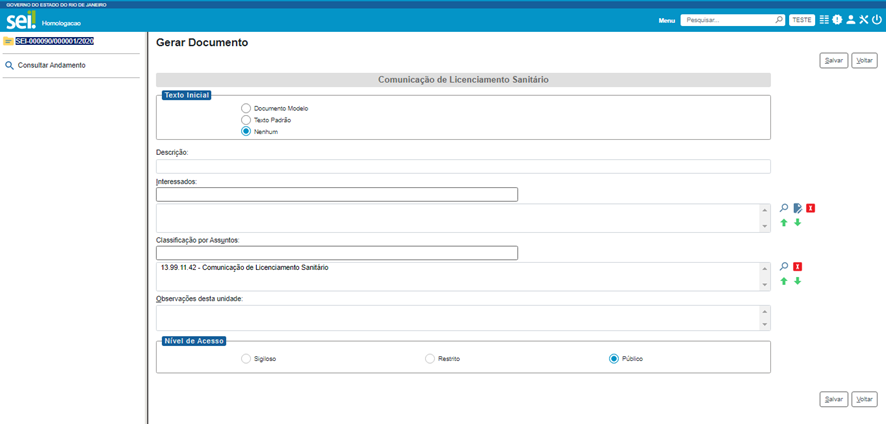This screenshot has width=886, height=424.
Task: Click the TESTE unit selector
Action: [801, 20]
